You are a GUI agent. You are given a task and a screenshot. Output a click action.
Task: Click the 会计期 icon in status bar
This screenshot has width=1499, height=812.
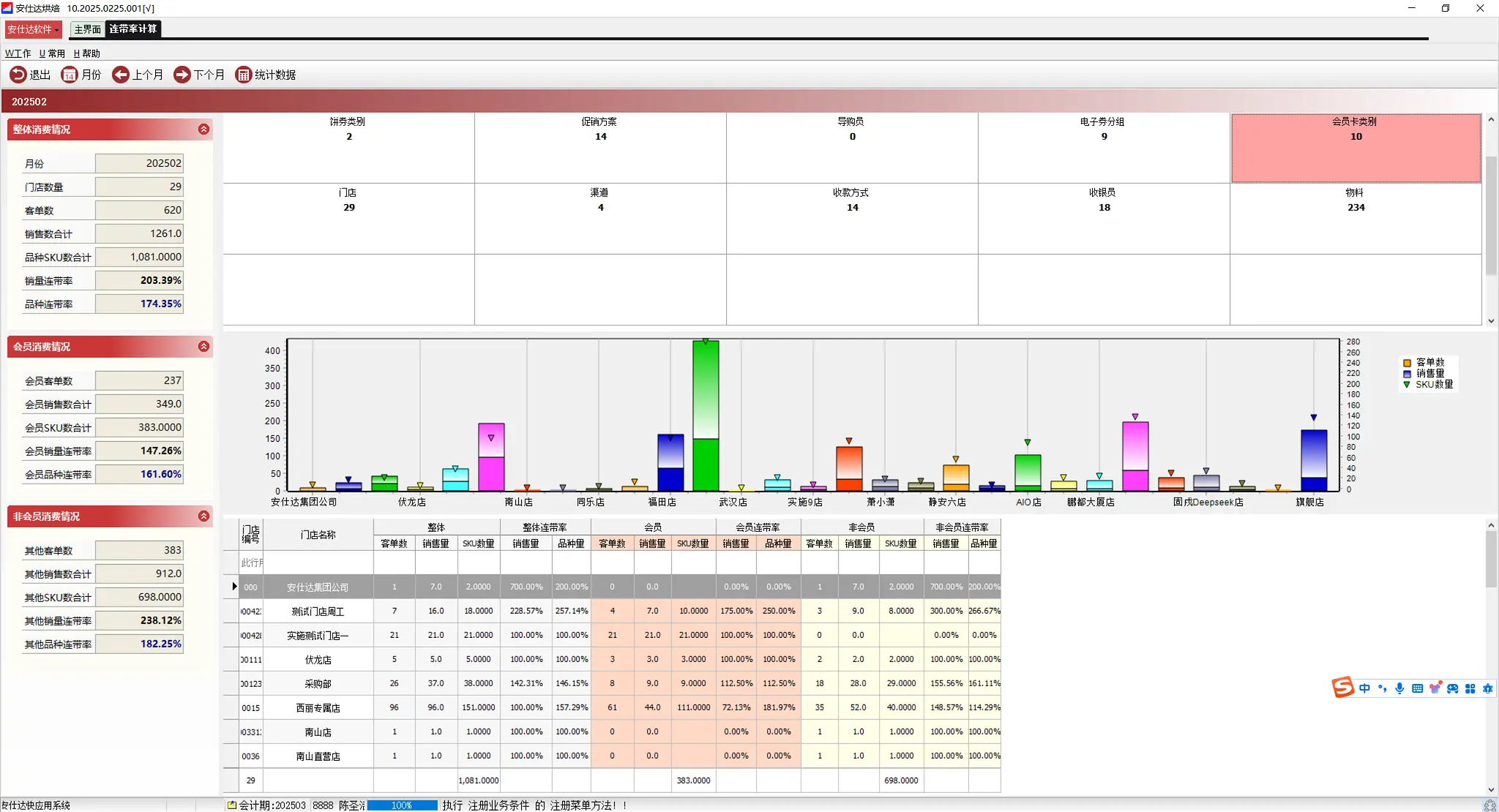pos(232,805)
